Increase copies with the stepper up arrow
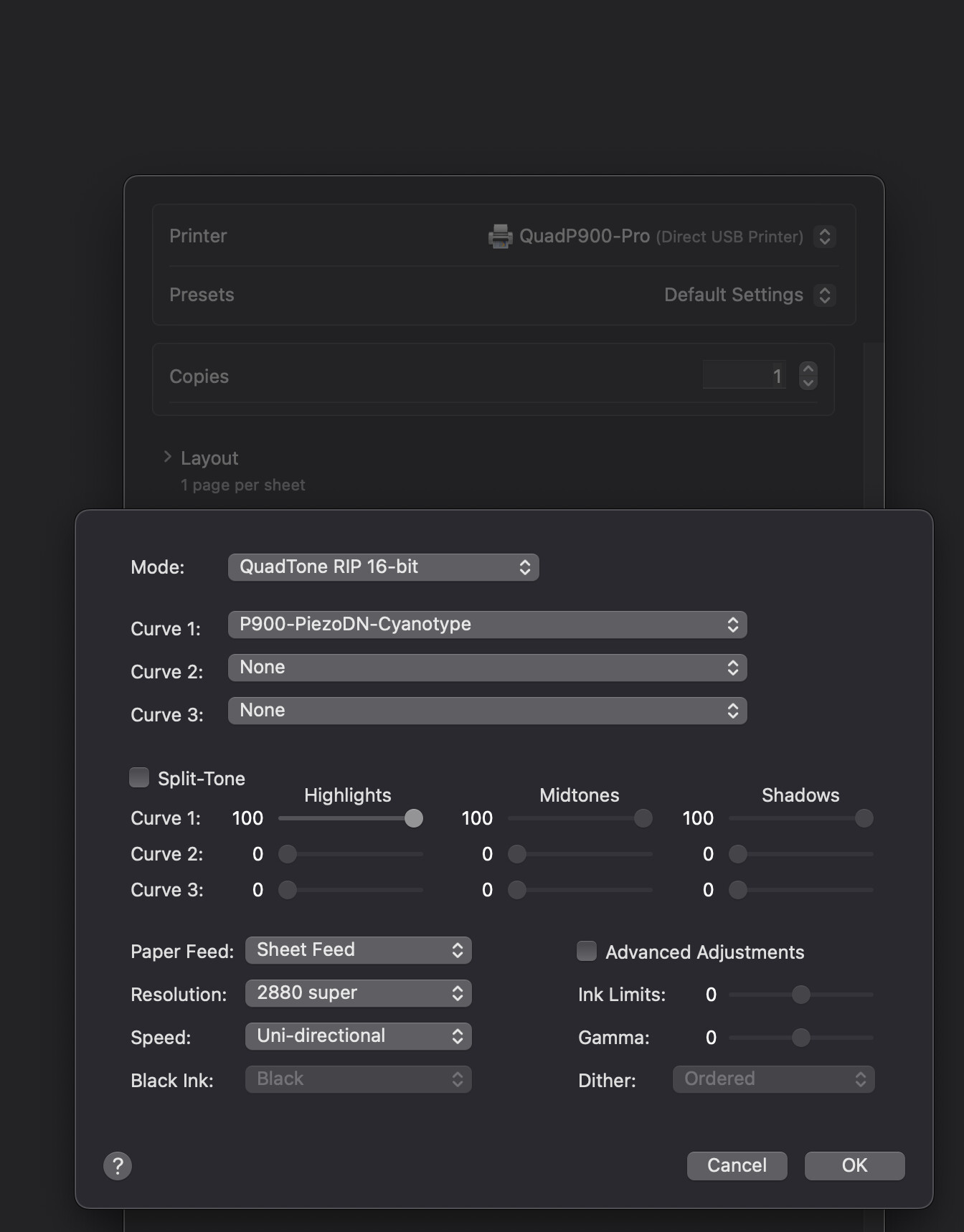964x1232 pixels. pyautogui.click(x=808, y=369)
